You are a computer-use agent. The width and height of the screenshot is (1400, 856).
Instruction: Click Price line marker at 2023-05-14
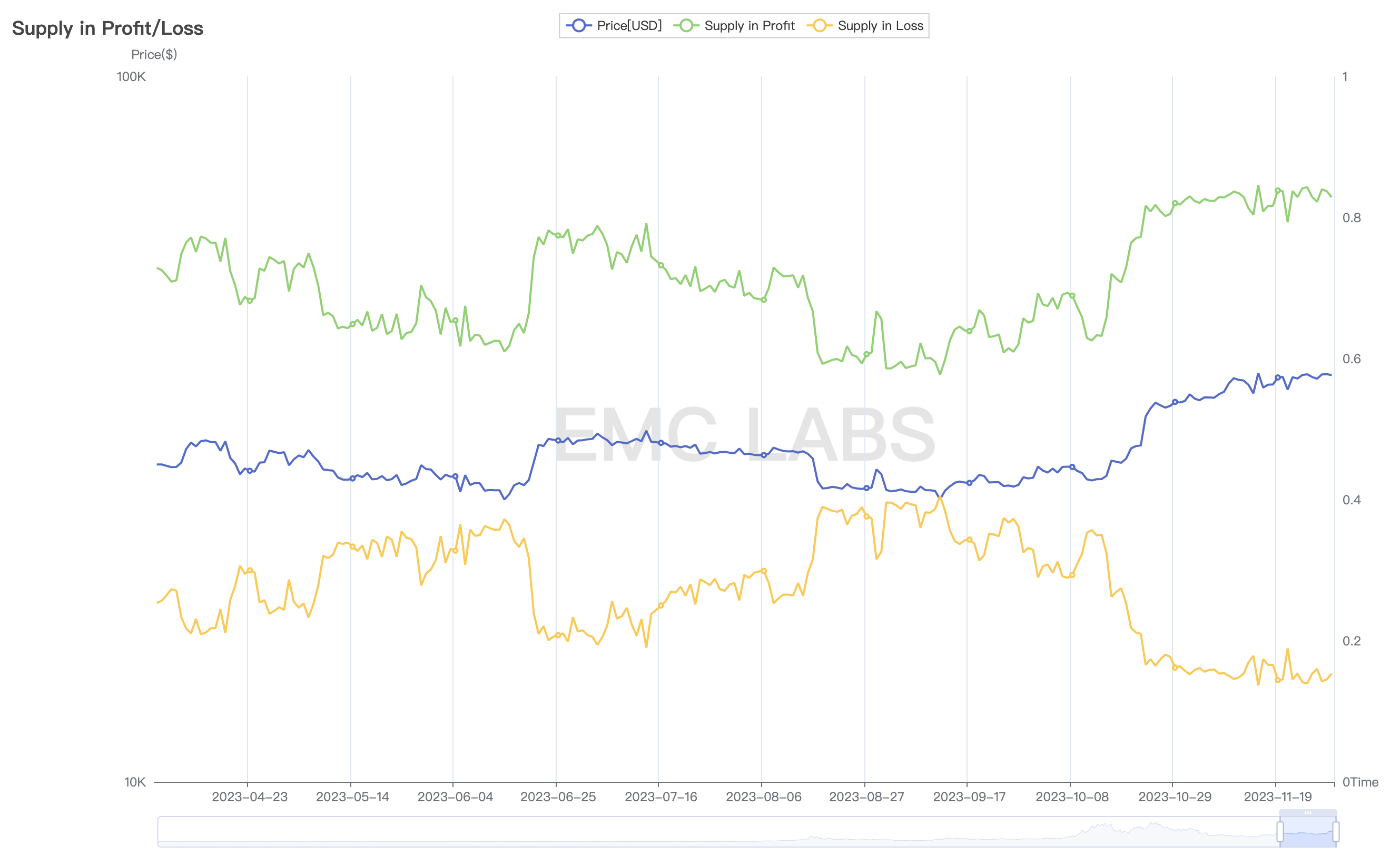coord(353,478)
